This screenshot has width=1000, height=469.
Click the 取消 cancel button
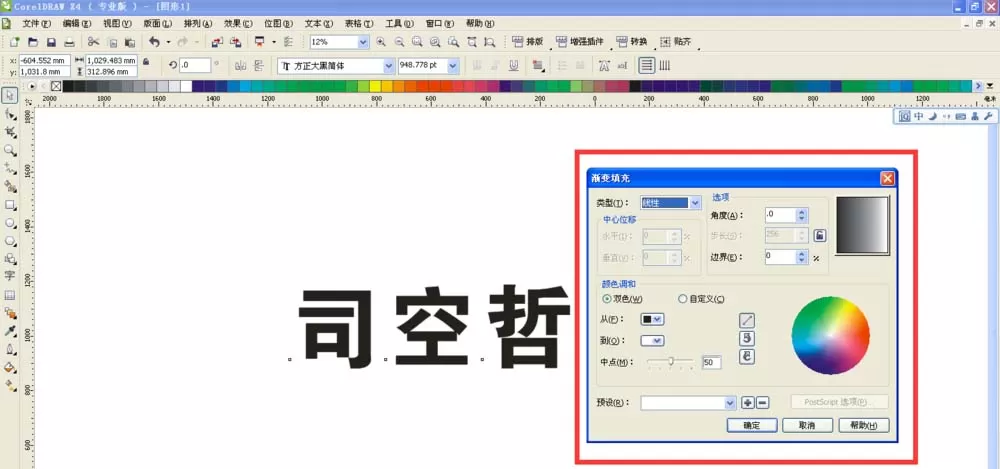click(807, 426)
